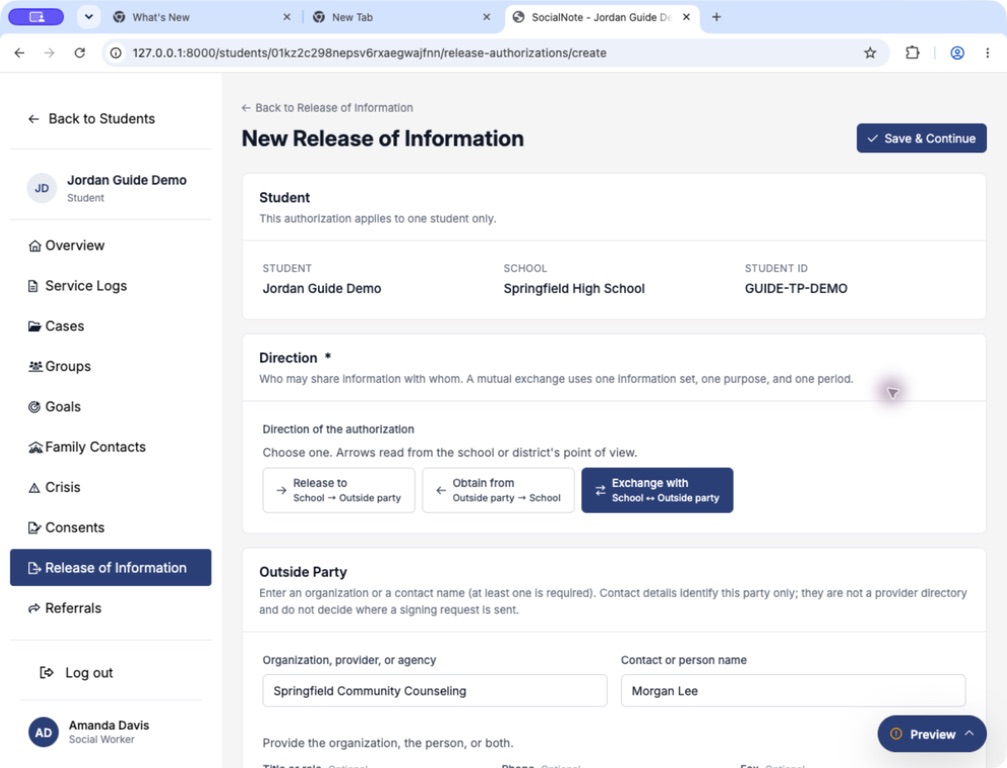Open the extensions puzzle icon

(x=912, y=53)
